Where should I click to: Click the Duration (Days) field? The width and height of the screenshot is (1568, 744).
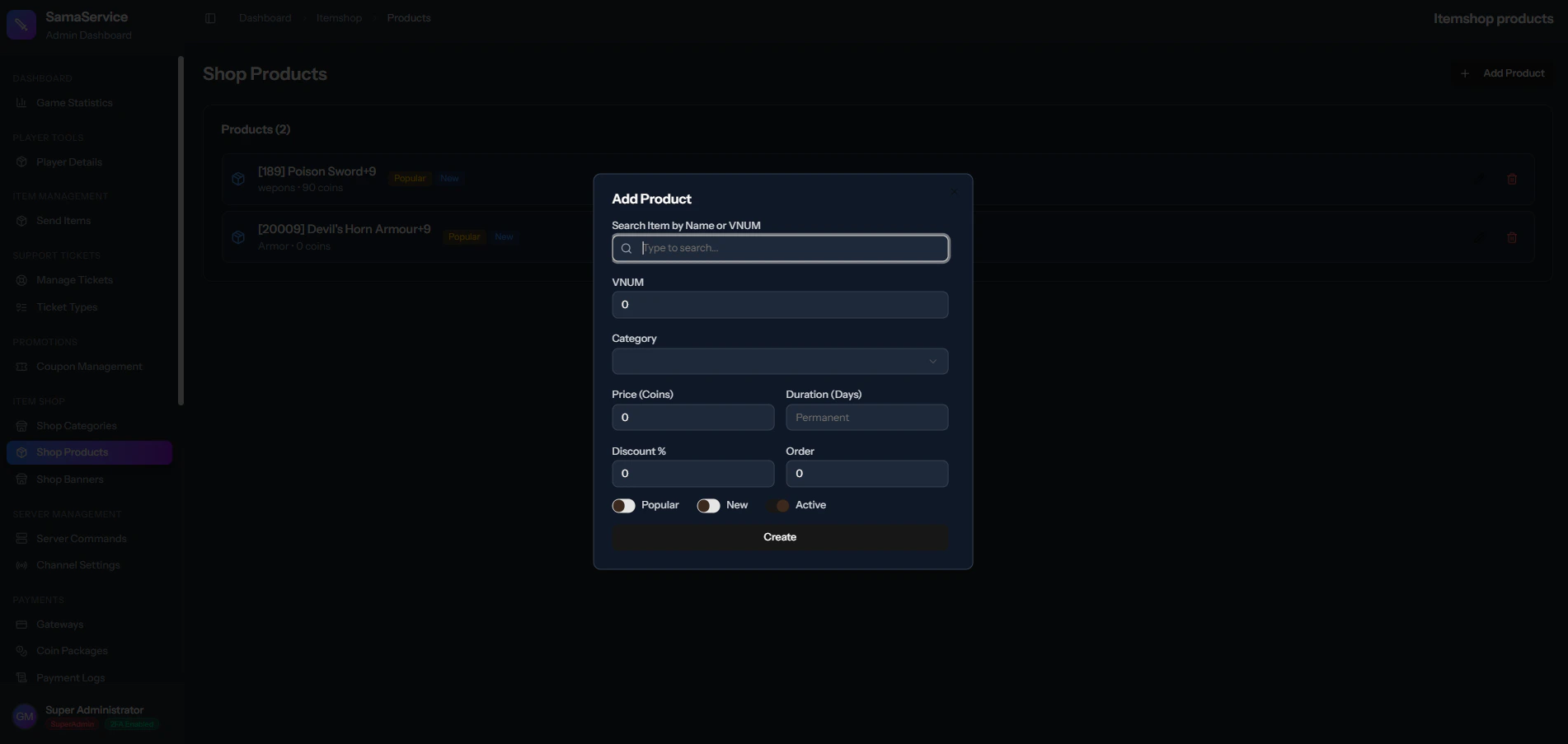click(x=866, y=418)
